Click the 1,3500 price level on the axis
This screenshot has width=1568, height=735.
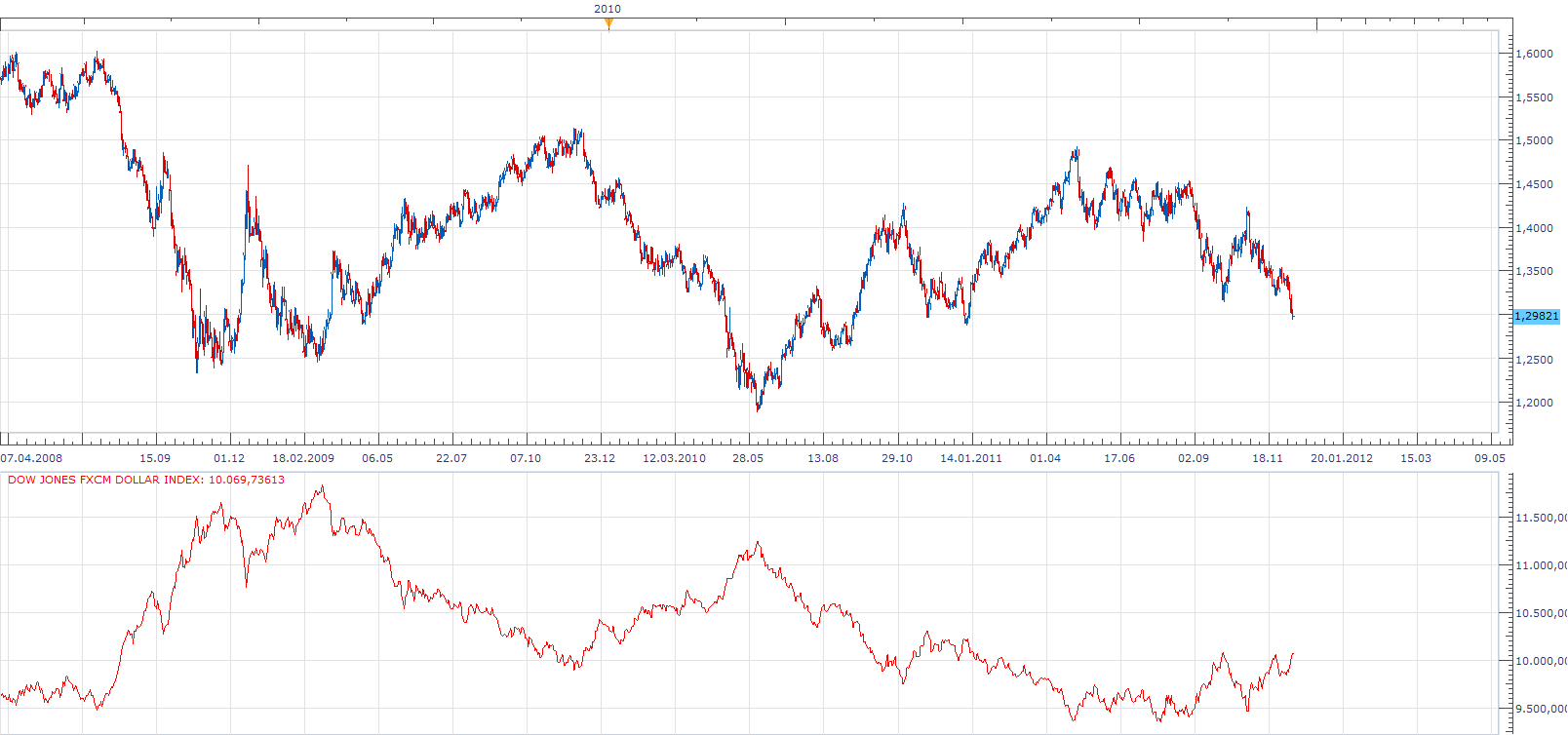pos(1535,271)
